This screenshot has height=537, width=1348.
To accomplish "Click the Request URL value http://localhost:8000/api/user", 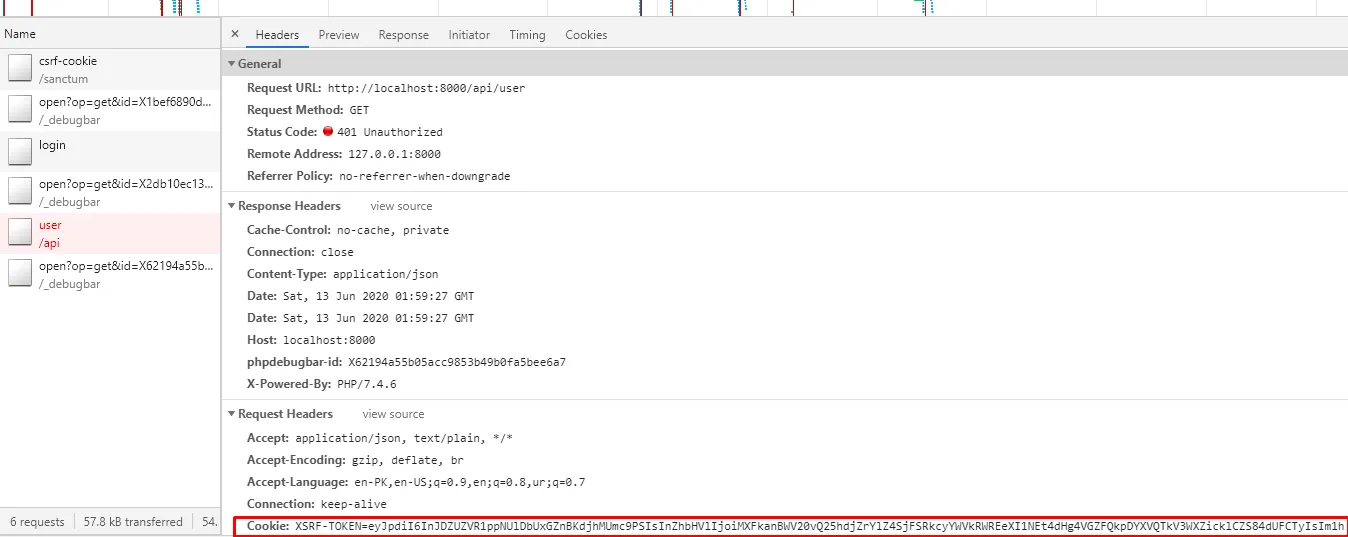I will click(426, 88).
